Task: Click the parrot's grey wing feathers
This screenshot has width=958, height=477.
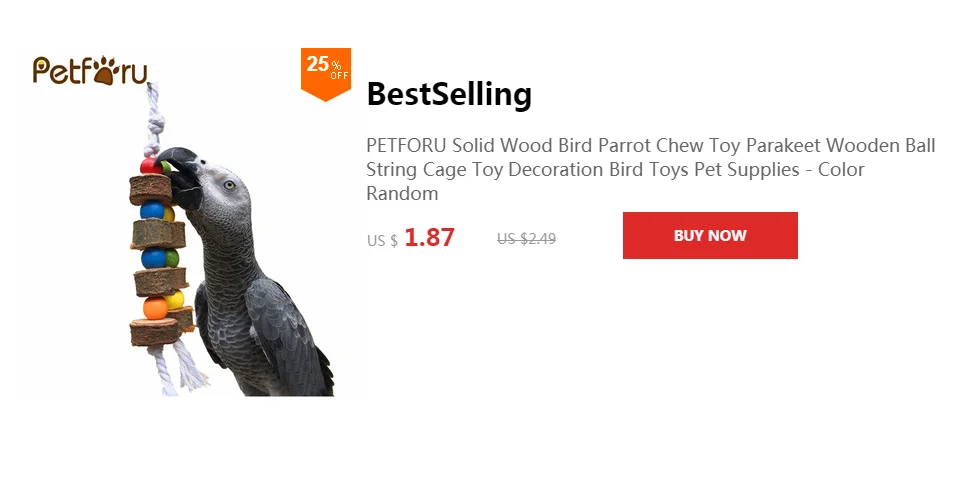Action: (x=278, y=330)
